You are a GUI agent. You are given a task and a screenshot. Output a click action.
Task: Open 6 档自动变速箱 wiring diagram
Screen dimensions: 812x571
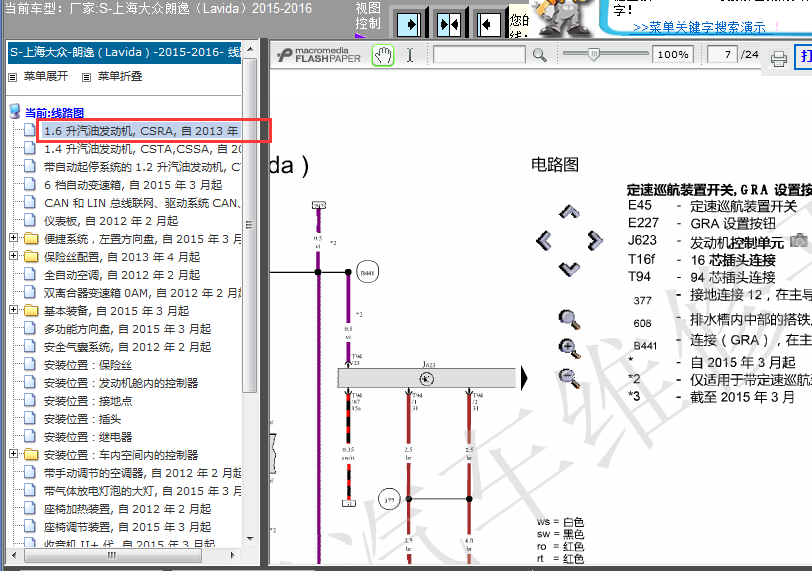133,185
